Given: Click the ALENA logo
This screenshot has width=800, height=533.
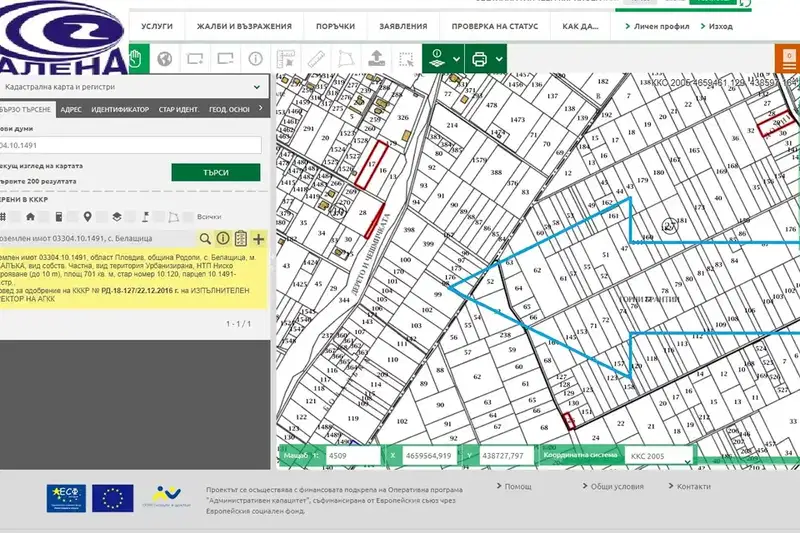Looking at the screenshot, I should pos(63,38).
